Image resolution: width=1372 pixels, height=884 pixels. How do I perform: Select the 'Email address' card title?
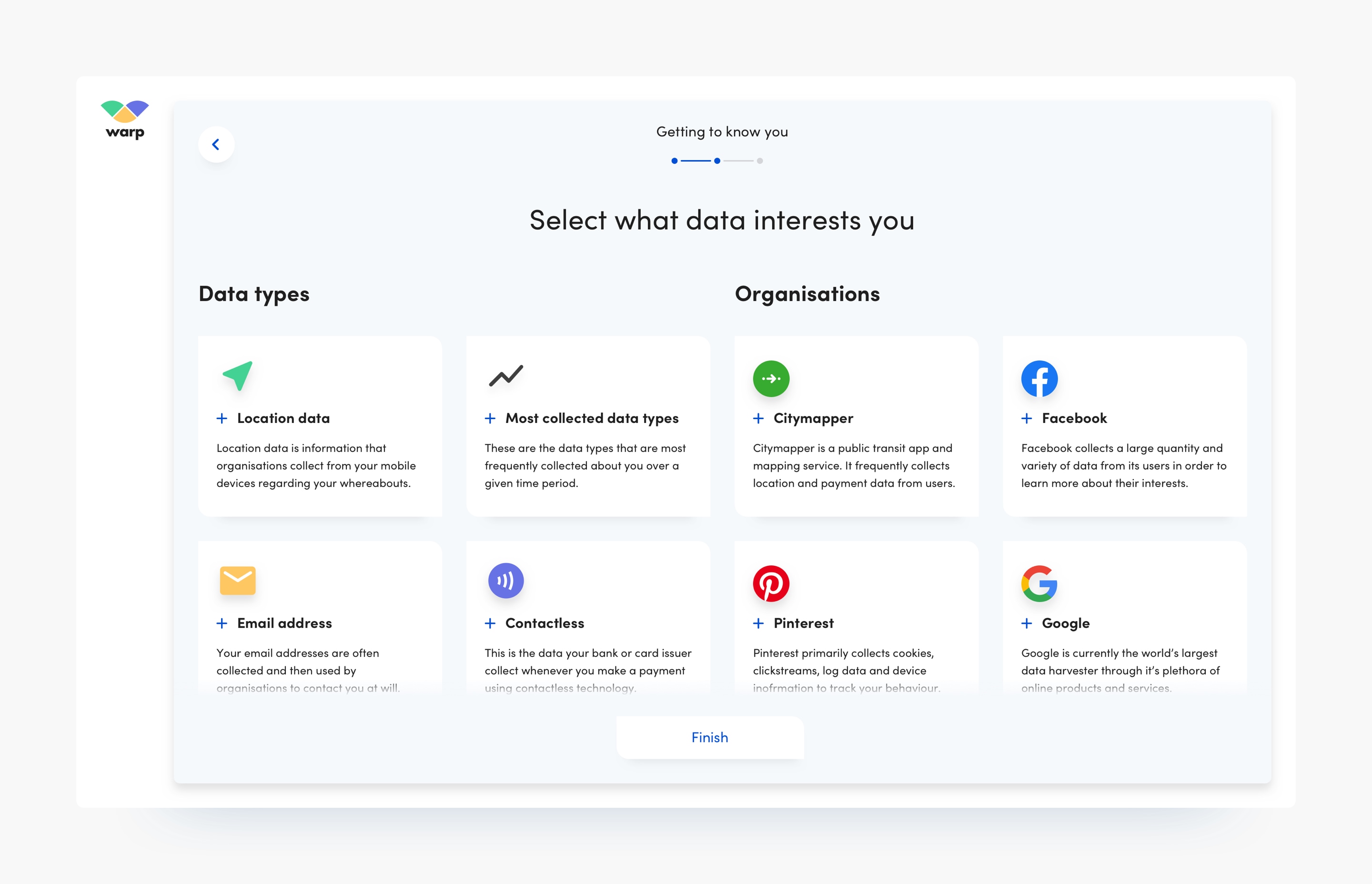coord(285,623)
